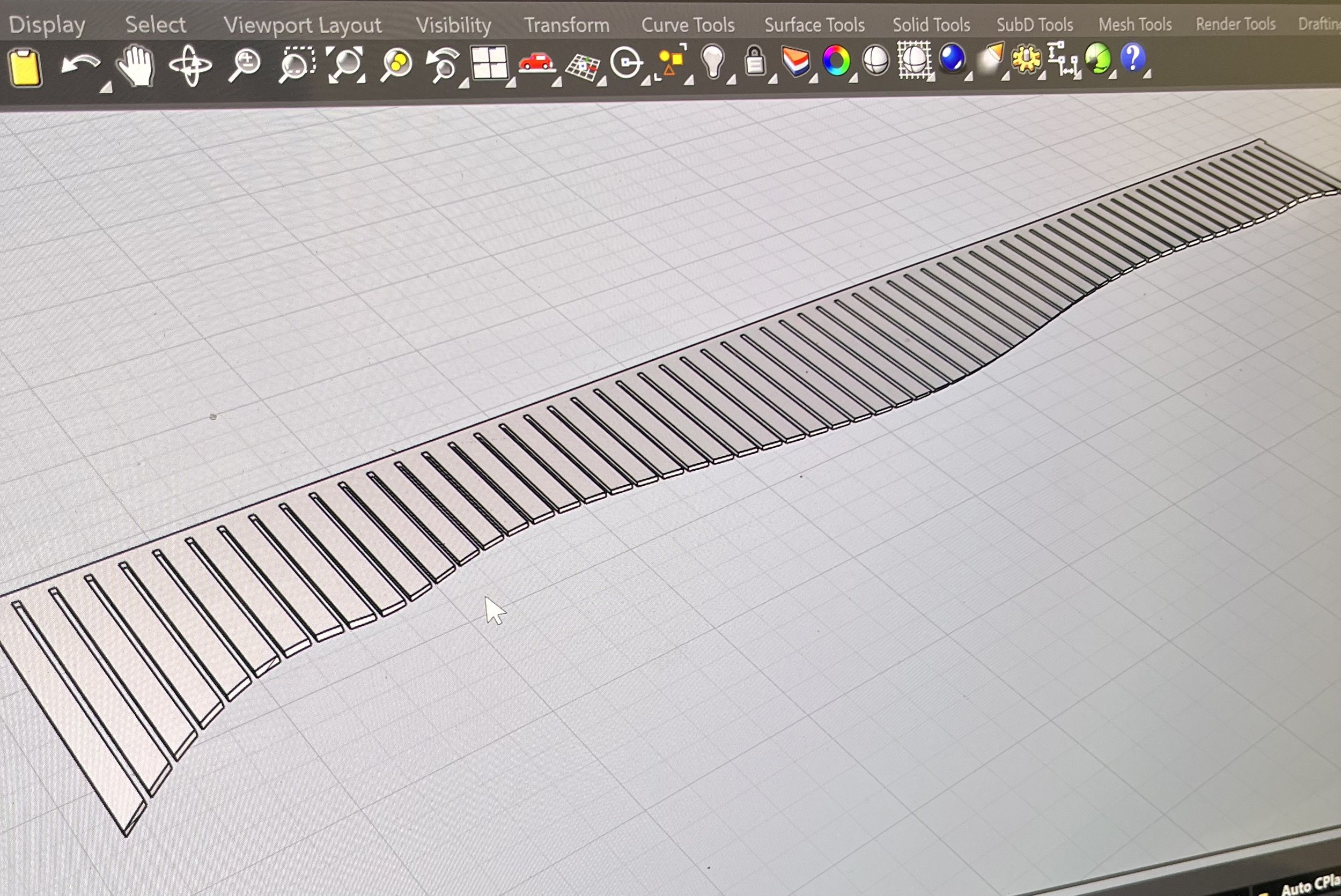Click the yellow clipboard Paste icon
Viewport: 1341px width, 896px height.
[26, 68]
